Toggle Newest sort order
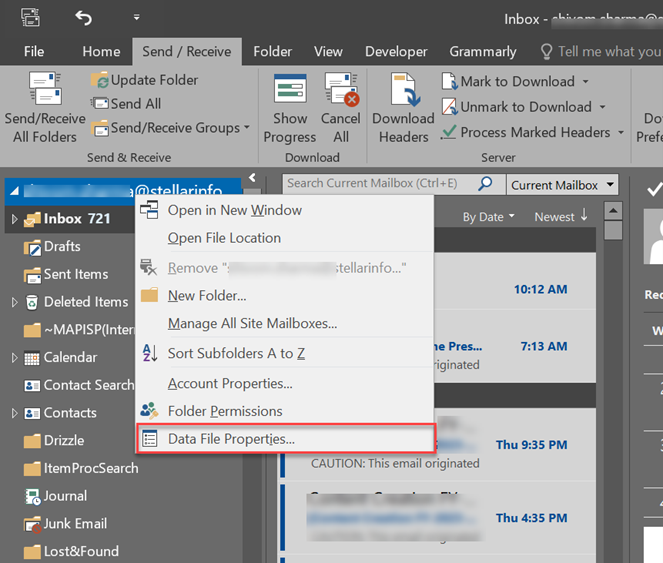 [561, 217]
